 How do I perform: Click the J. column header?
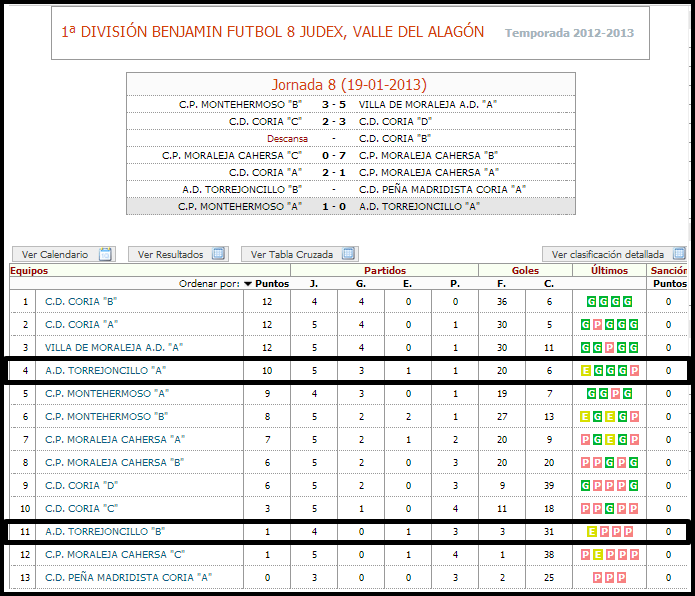click(314, 284)
